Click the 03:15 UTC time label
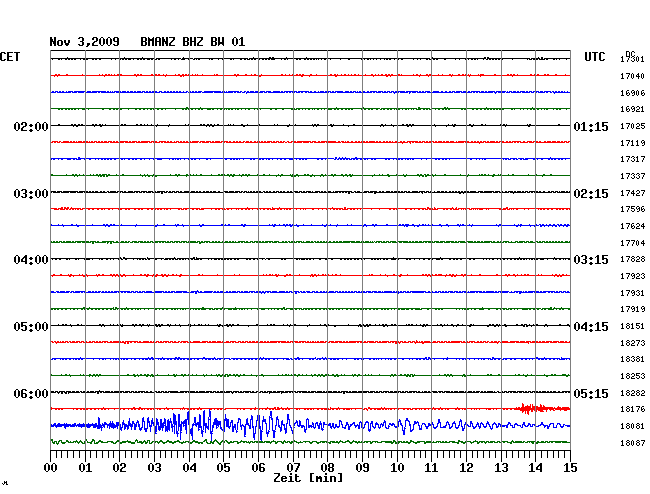This screenshot has width=650, height=494. (x=591, y=260)
